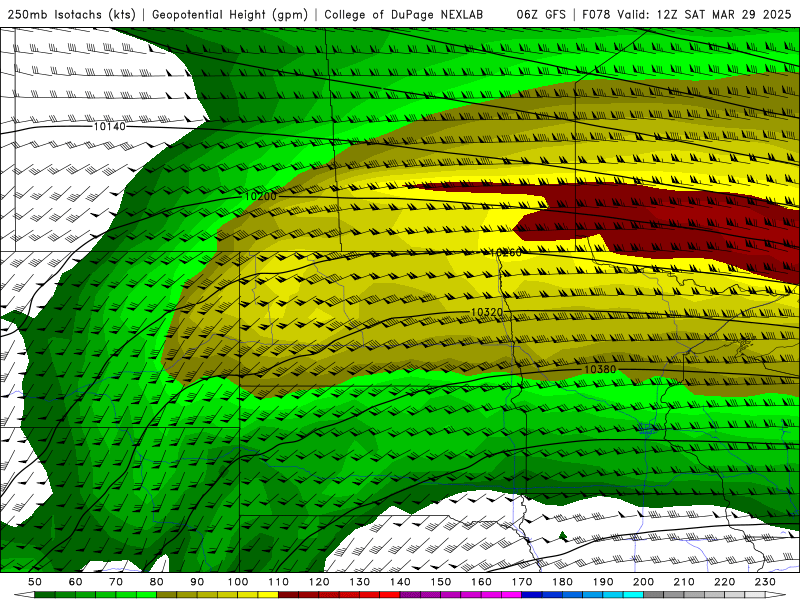Click the 100 value on the color scale
Image resolution: width=800 pixels, height=600 pixels.
(x=238, y=582)
